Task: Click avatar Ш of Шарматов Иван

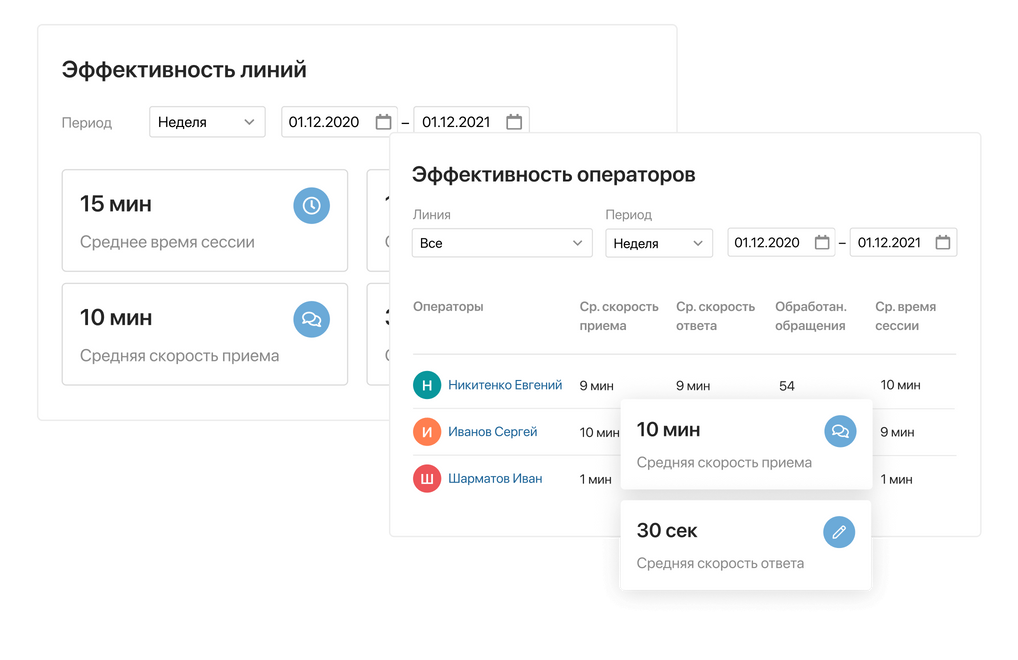Action: [x=427, y=479]
